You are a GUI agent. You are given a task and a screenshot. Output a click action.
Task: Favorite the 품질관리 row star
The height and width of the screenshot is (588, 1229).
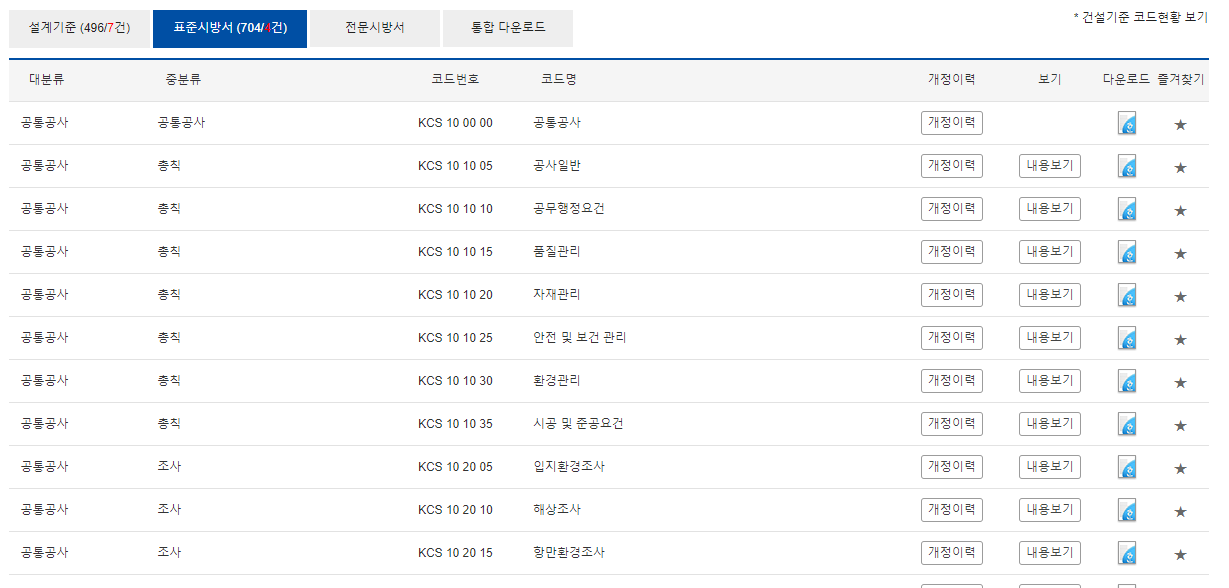(1180, 253)
